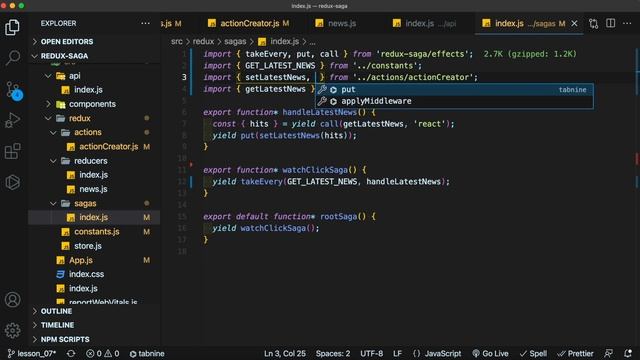Viewport: 640px width, 360px height.
Task: Open editor more actions ellipsis
Action: (627, 23)
